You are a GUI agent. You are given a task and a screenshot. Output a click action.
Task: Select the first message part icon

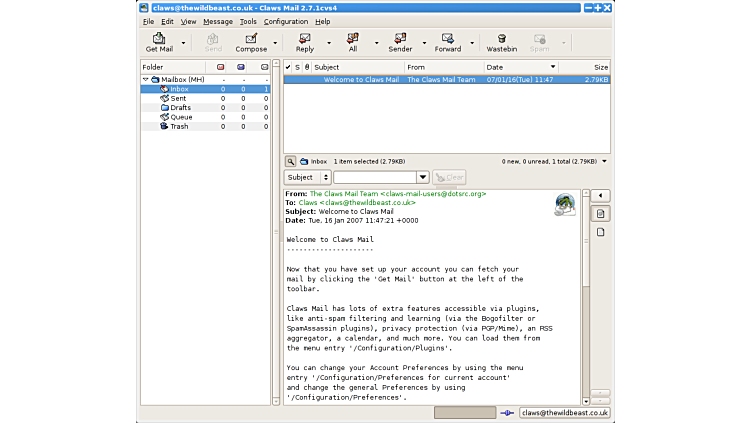[600, 214]
